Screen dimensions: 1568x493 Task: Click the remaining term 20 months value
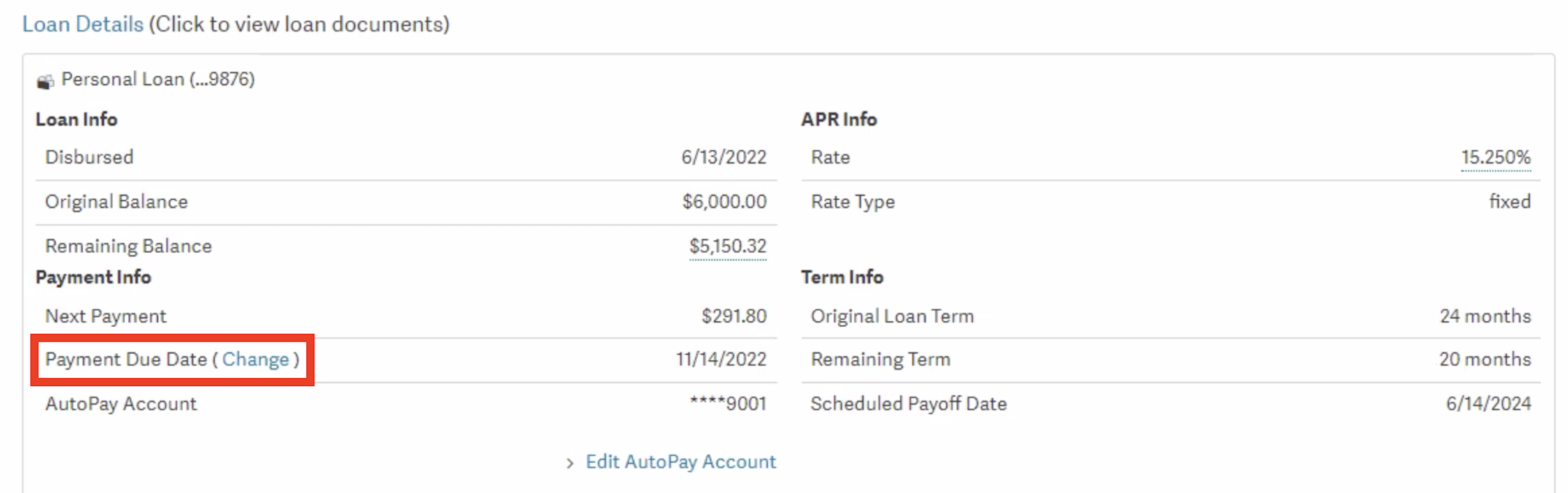tap(1485, 359)
